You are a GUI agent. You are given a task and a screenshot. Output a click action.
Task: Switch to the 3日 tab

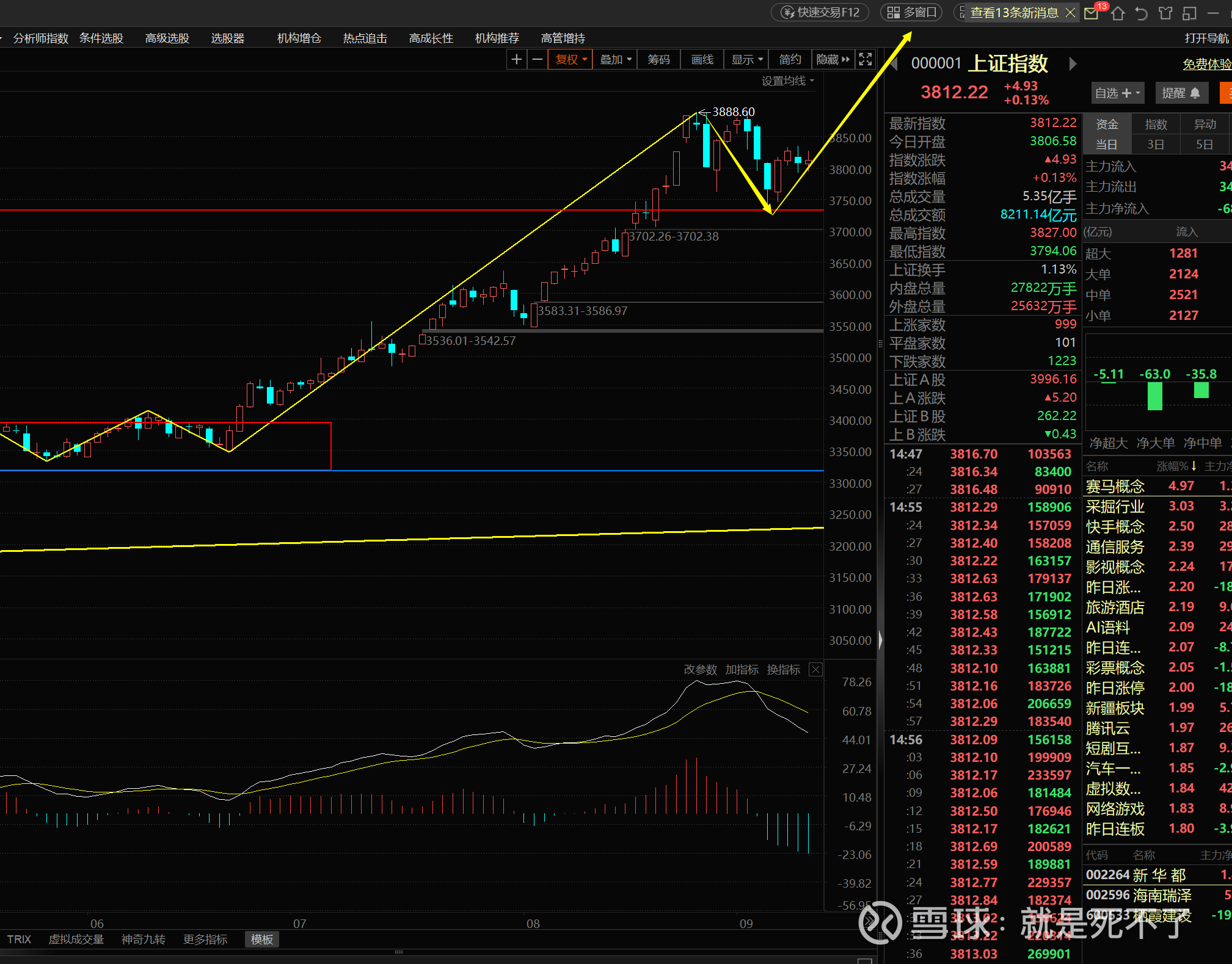(x=1155, y=144)
